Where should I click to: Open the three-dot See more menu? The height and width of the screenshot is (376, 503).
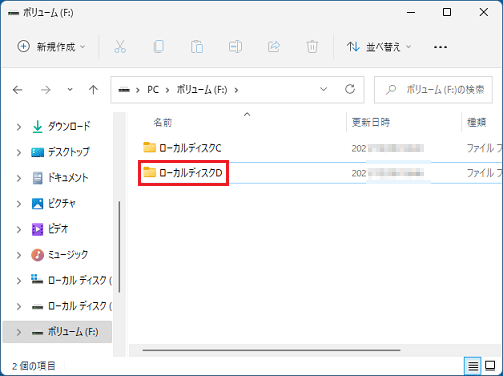pyautogui.click(x=440, y=47)
